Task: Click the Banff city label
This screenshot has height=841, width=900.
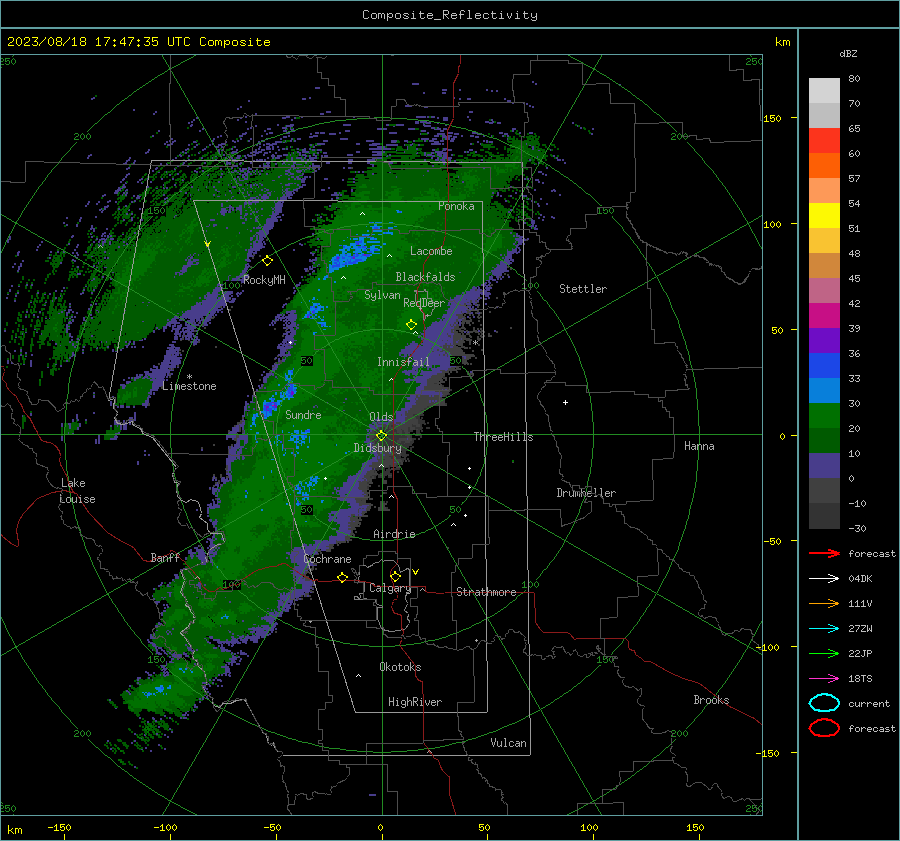Action: [165, 557]
